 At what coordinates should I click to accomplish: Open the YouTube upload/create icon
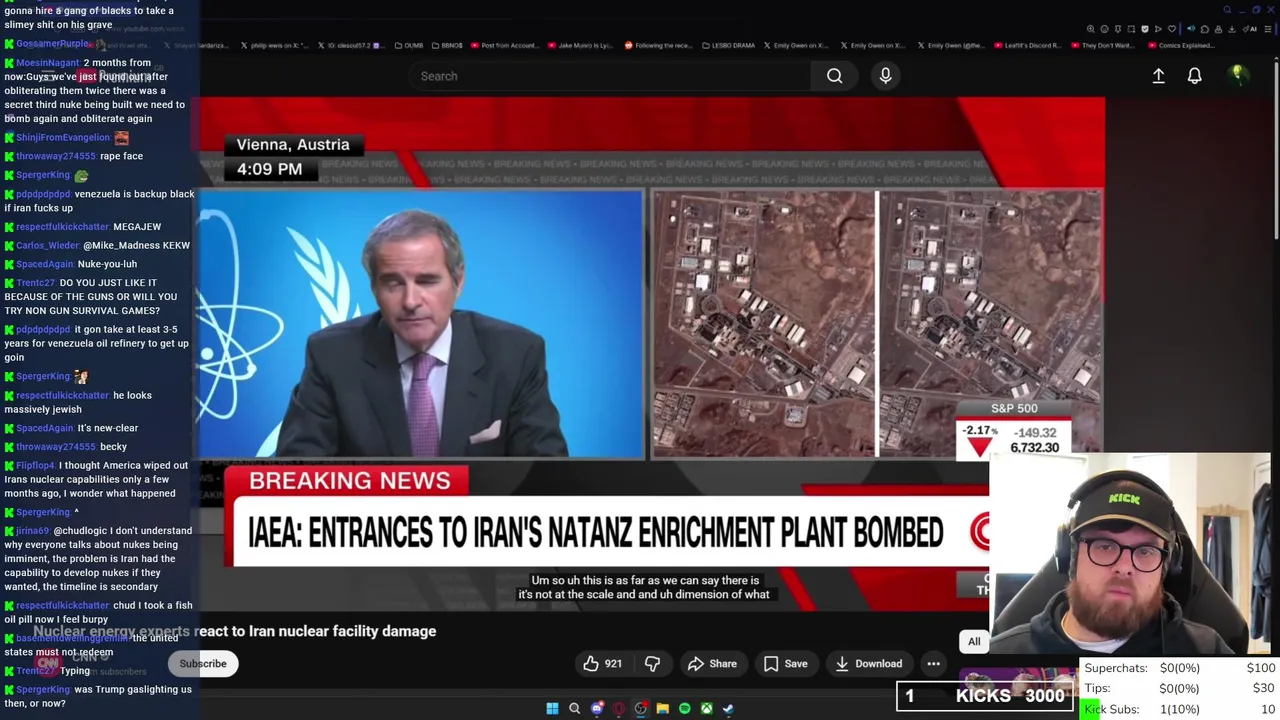coord(1158,76)
